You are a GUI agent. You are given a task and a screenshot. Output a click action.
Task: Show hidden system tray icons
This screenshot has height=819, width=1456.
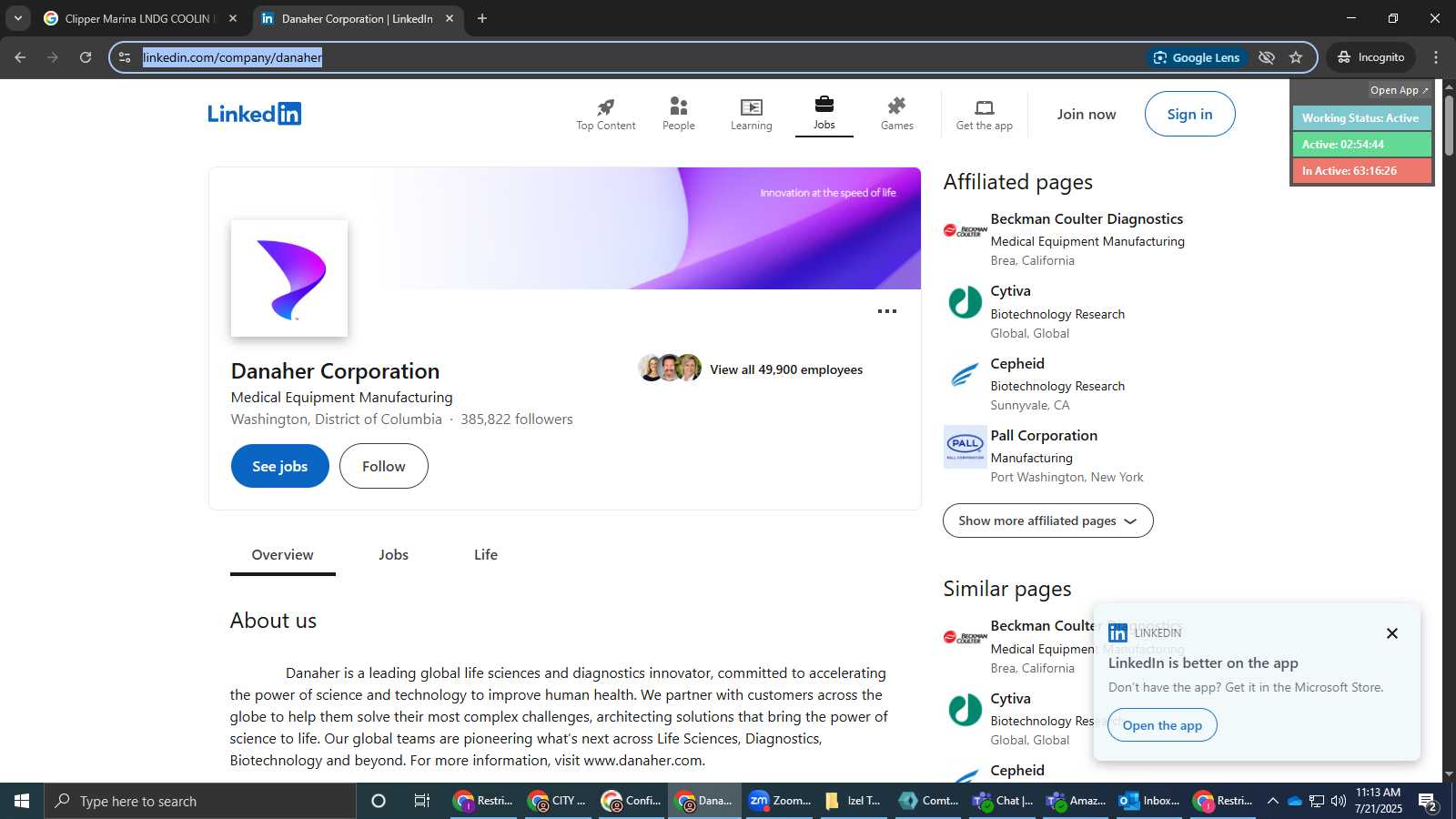click(x=1272, y=801)
